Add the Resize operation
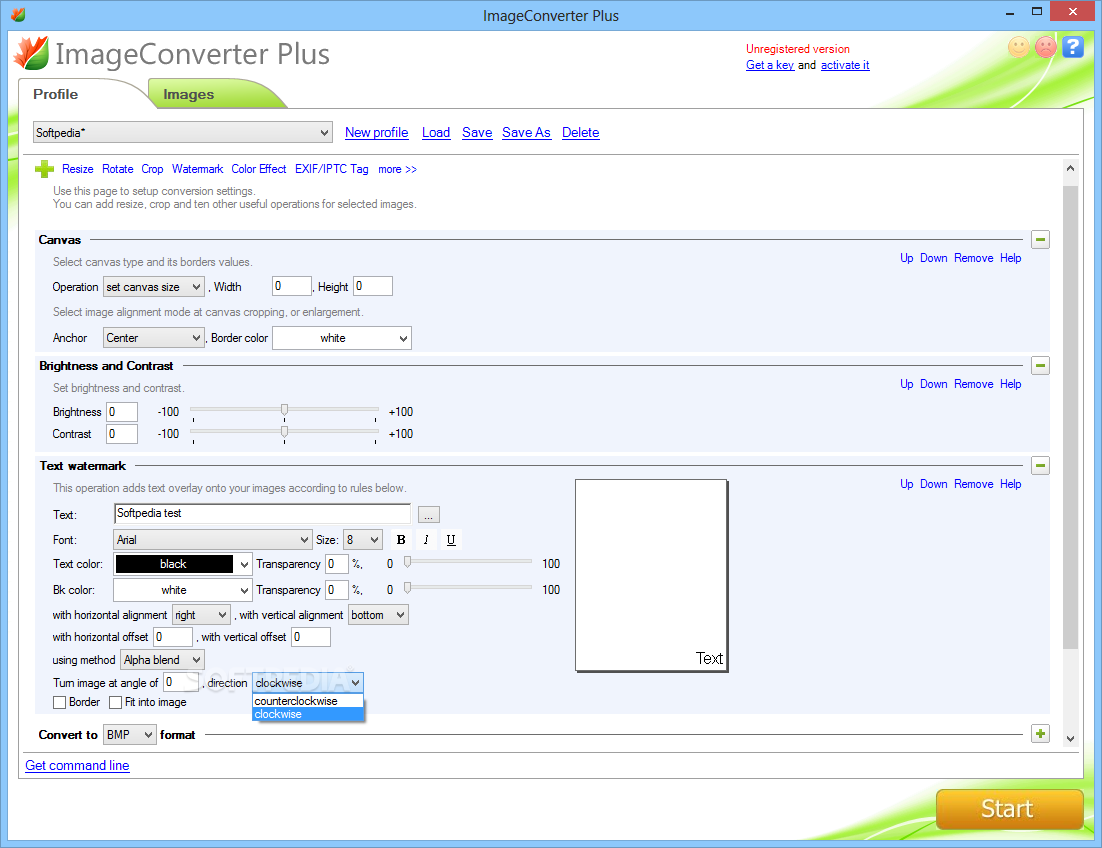The height and width of the screenshot is (848, 1102). tap(77, 169)
